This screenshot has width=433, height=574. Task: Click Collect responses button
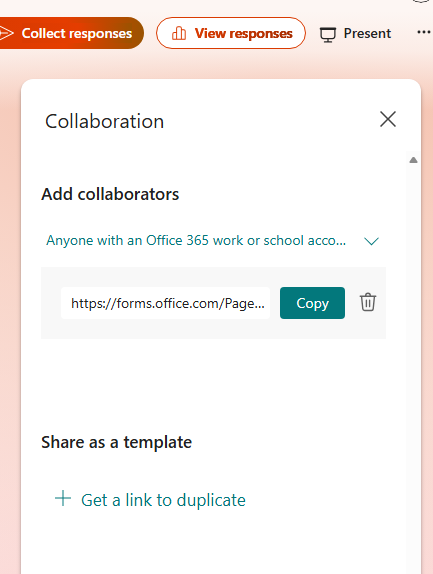pyautogui.click(x=71, y=33)
